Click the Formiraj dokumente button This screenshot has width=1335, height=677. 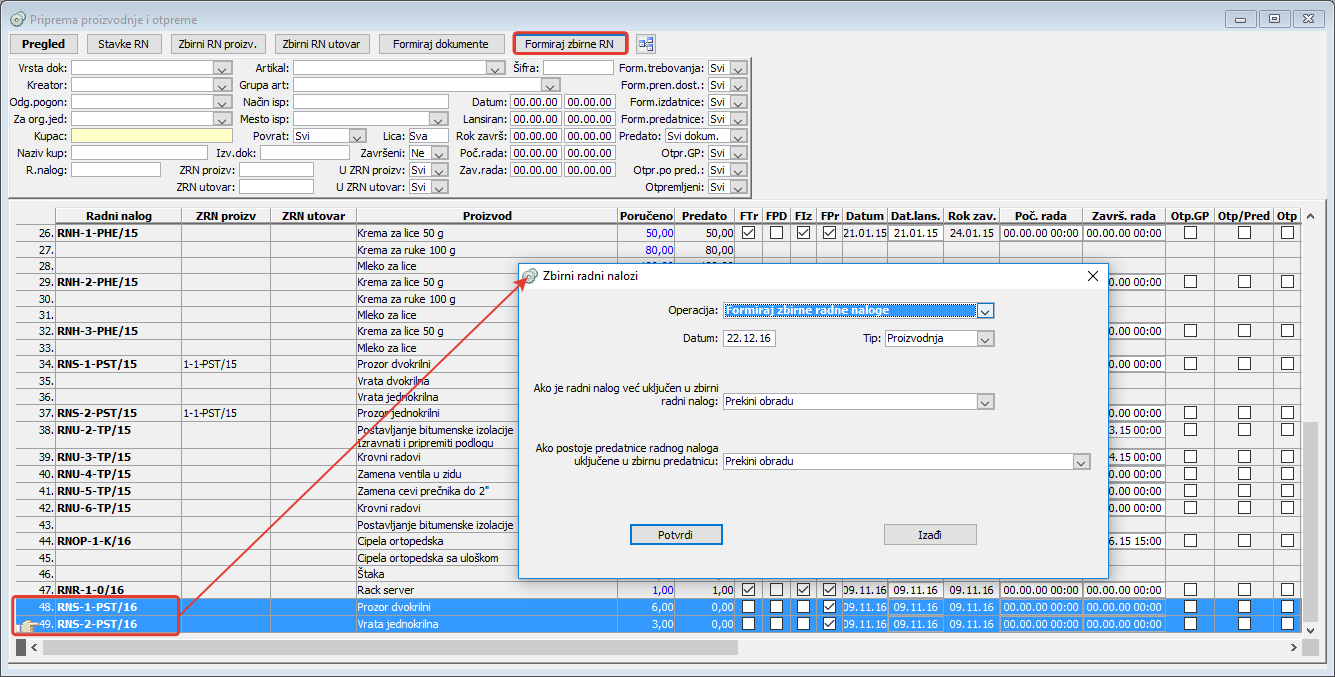[x=441, y=44]
